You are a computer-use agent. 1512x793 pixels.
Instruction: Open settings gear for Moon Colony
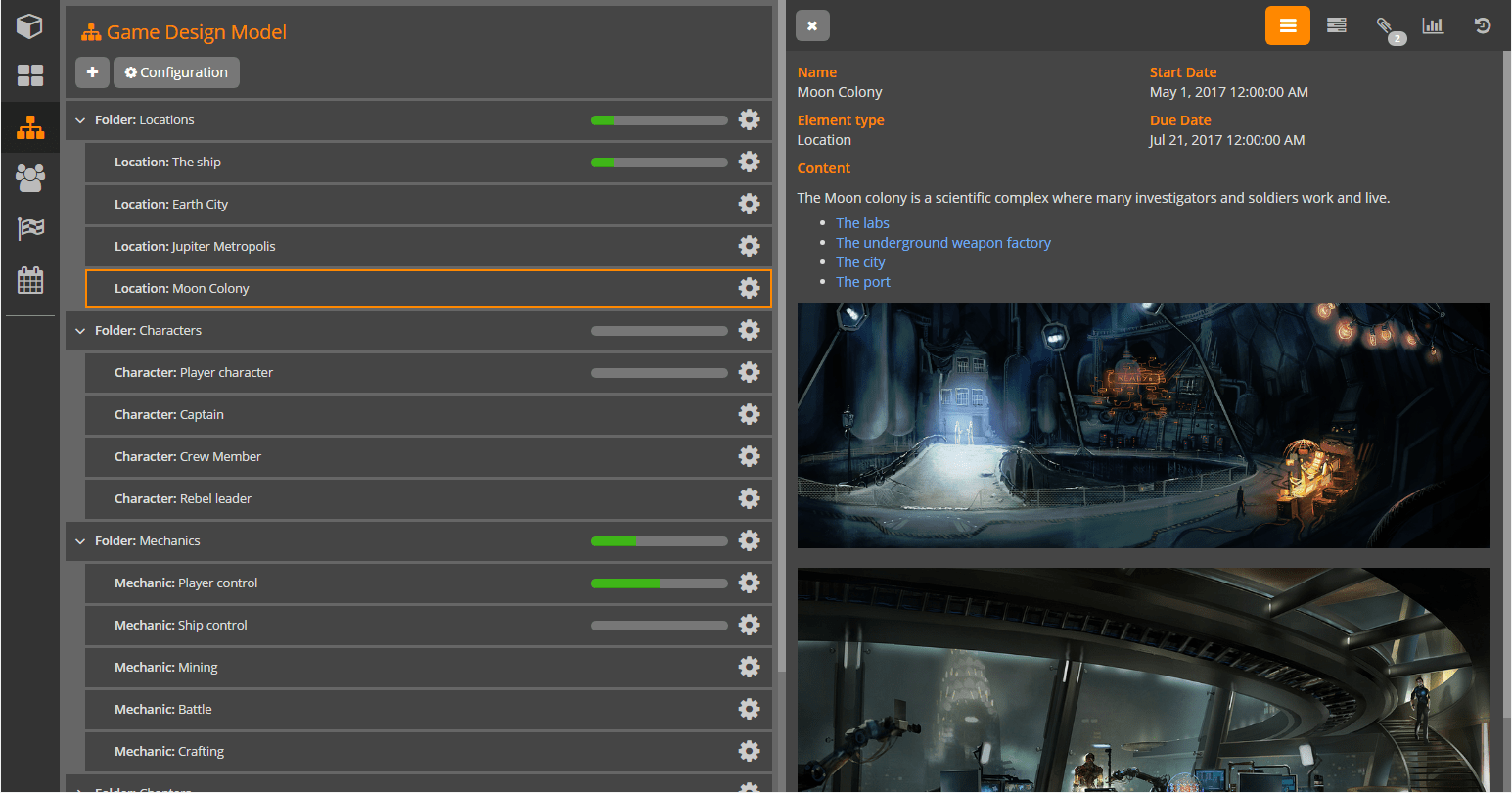point(749,288)
